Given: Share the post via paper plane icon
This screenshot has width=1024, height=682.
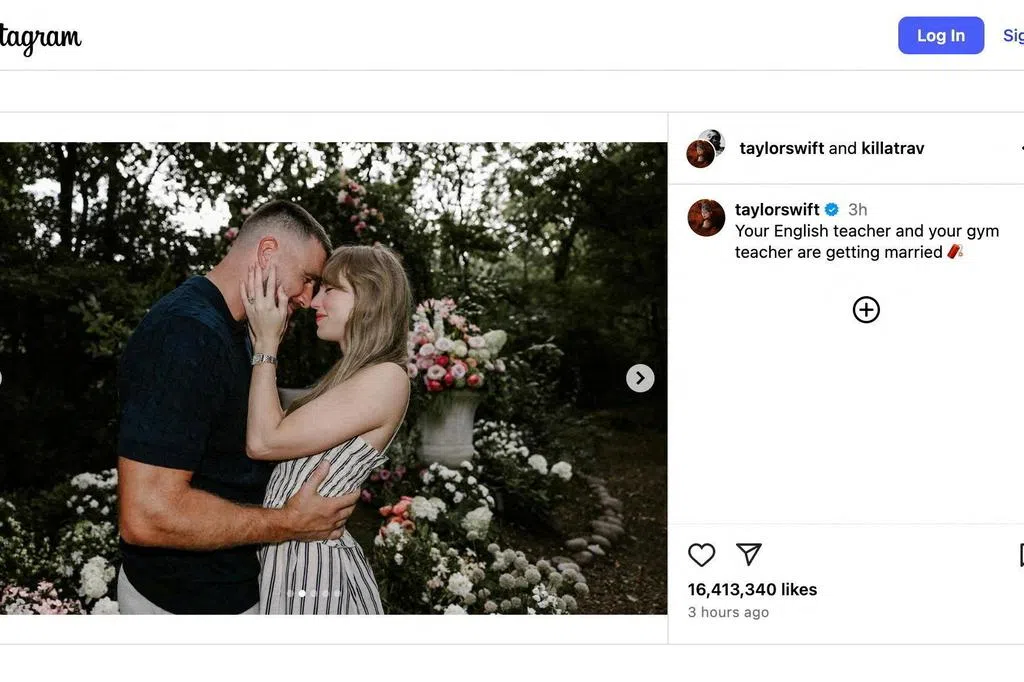Looking at the screenshot, I should pyautogui.click(x=749, y=554).
